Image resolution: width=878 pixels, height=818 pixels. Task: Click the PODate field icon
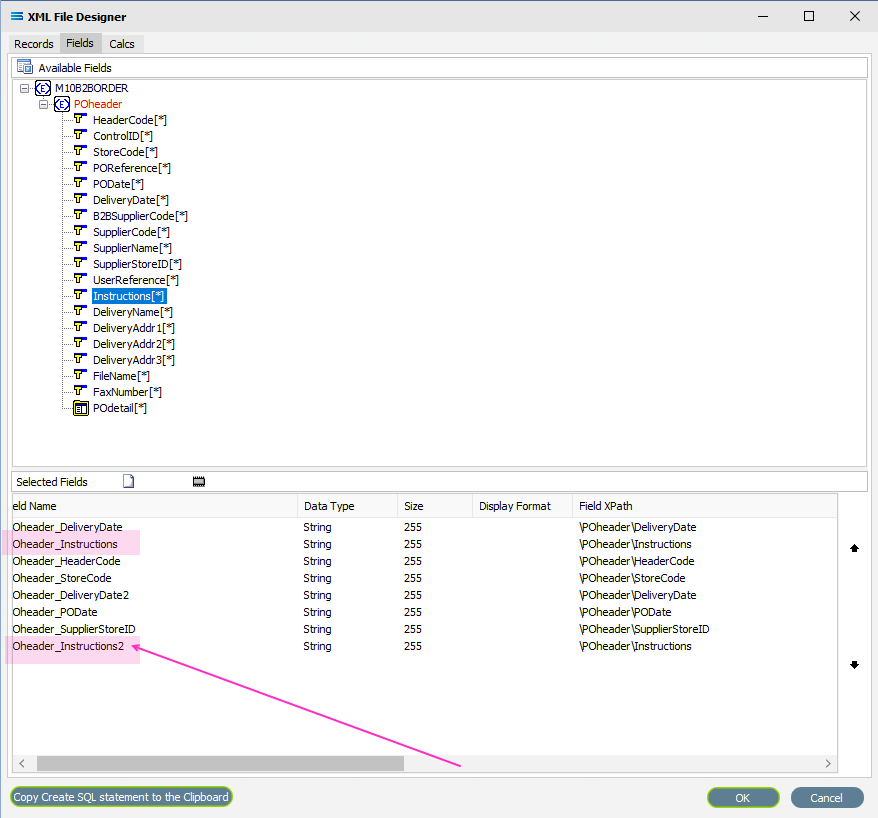(x=80, y=183)
